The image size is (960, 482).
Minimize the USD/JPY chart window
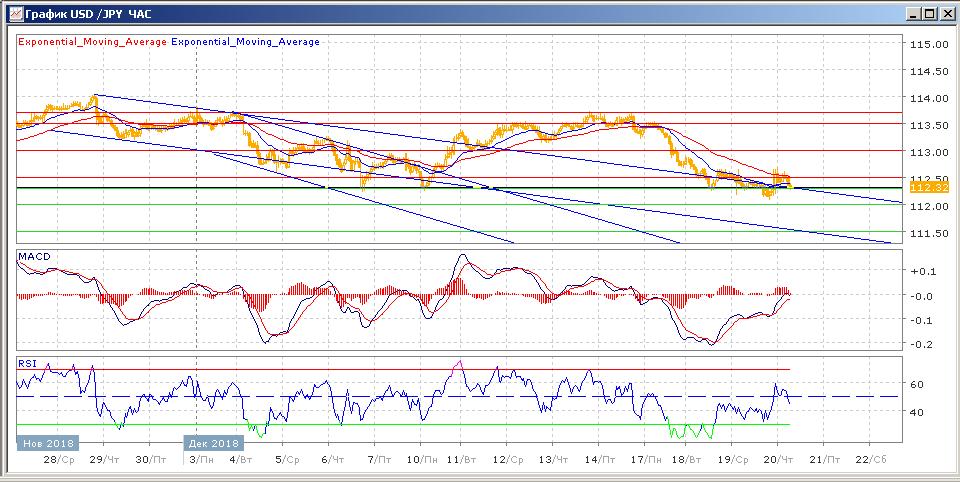(914, 13)
